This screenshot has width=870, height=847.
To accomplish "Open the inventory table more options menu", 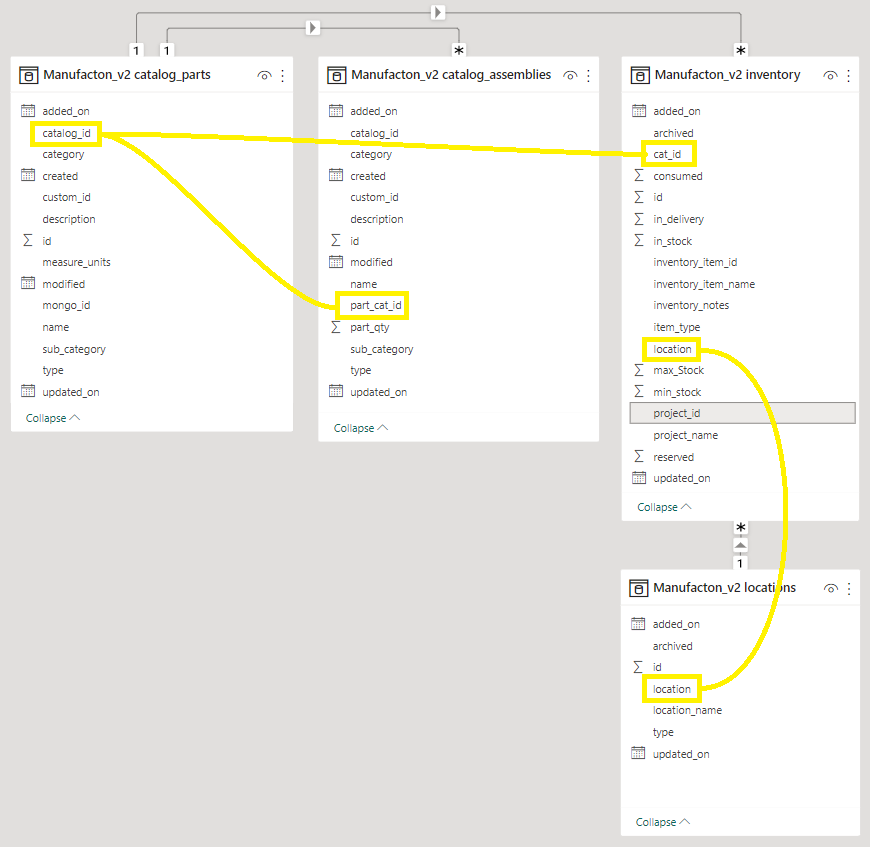I will tap(849, 75).
